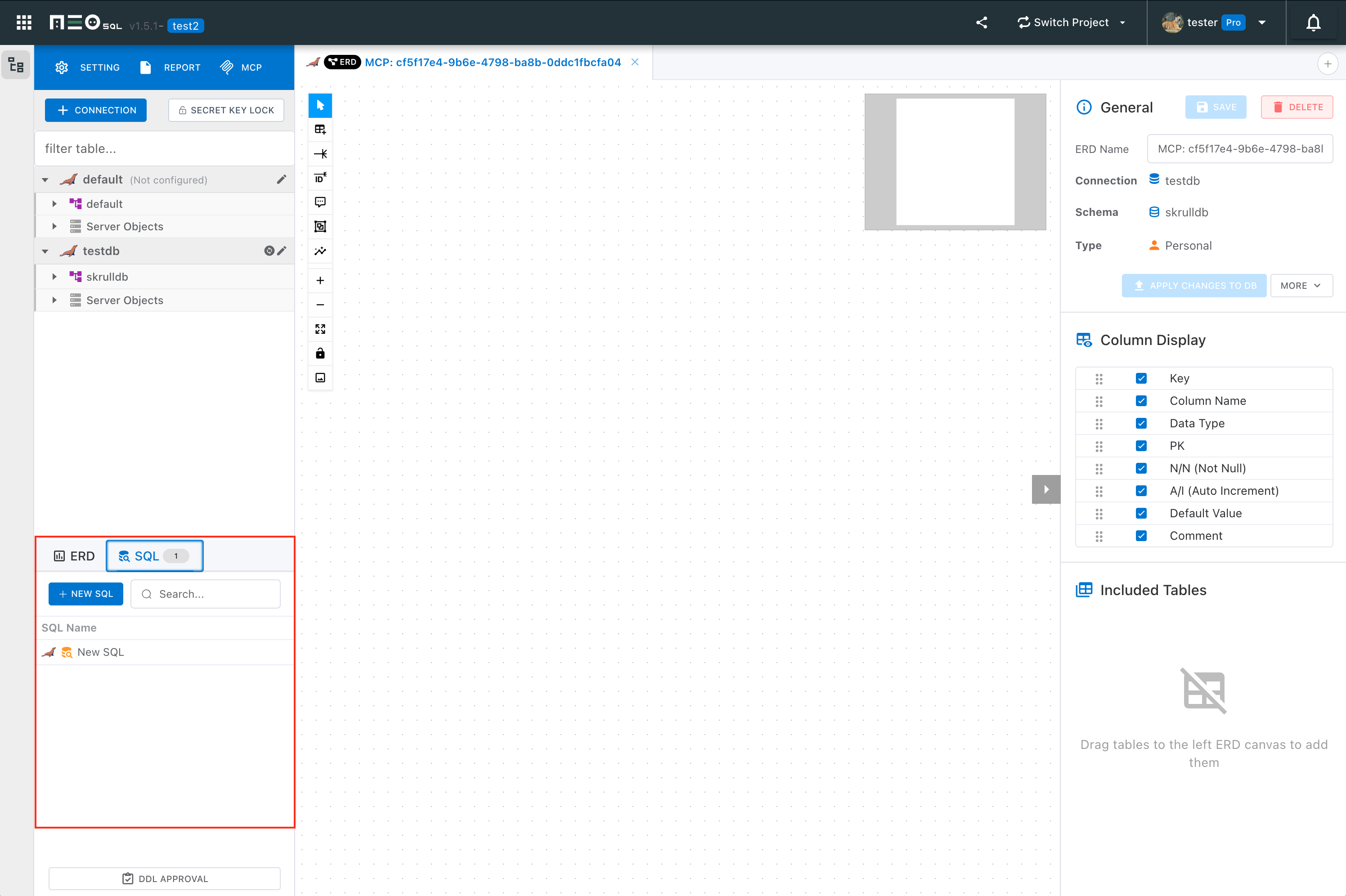Click the General info icon

pyautogui.click(x=1084, y=108)
